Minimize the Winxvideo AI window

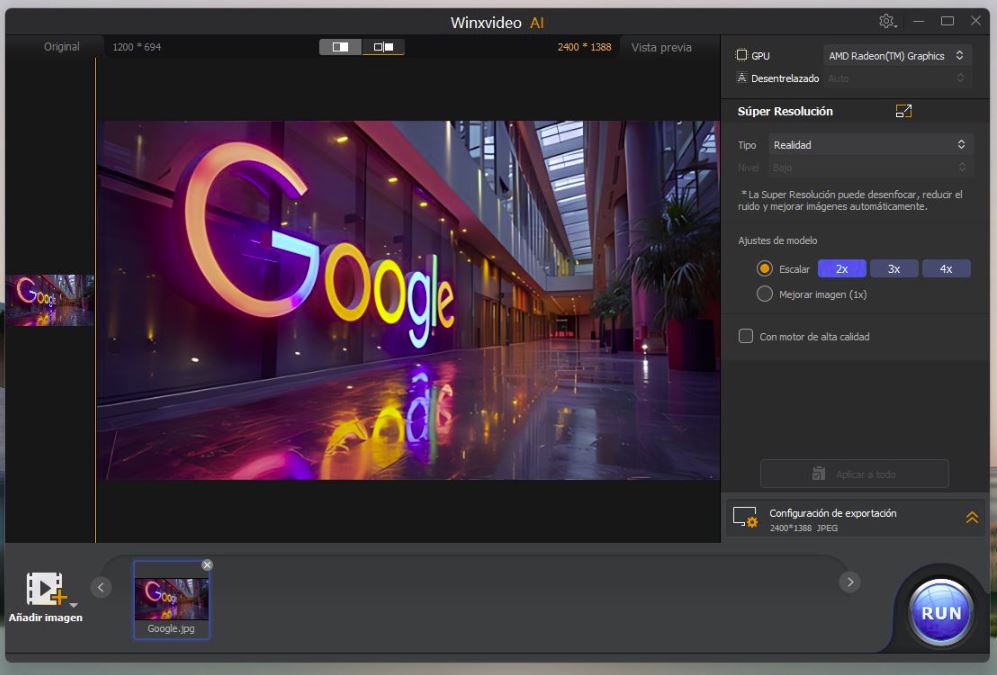click(x=919, y=21)
